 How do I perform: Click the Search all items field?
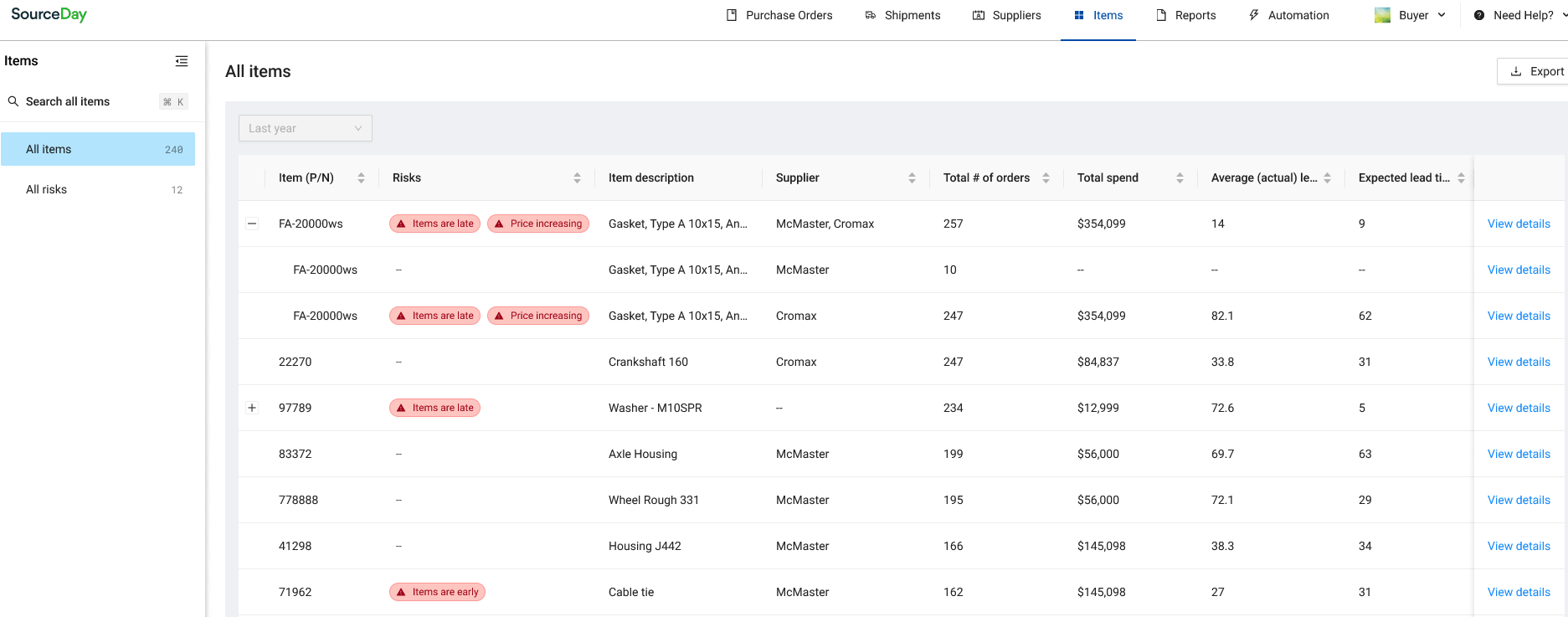pyautogui.click(x=98, y=101)
